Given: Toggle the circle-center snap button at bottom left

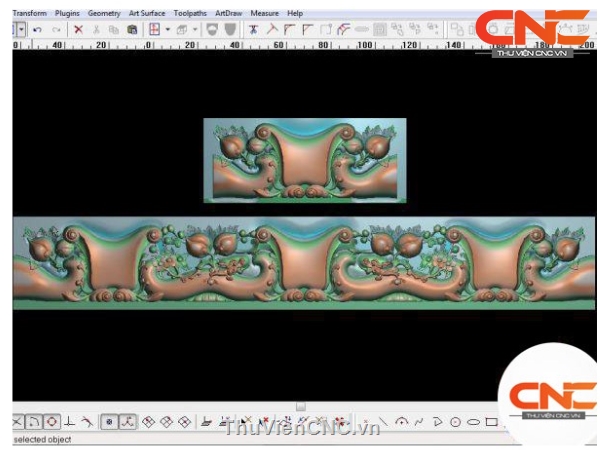Looking at the screenshot, I should pos(52,422).
